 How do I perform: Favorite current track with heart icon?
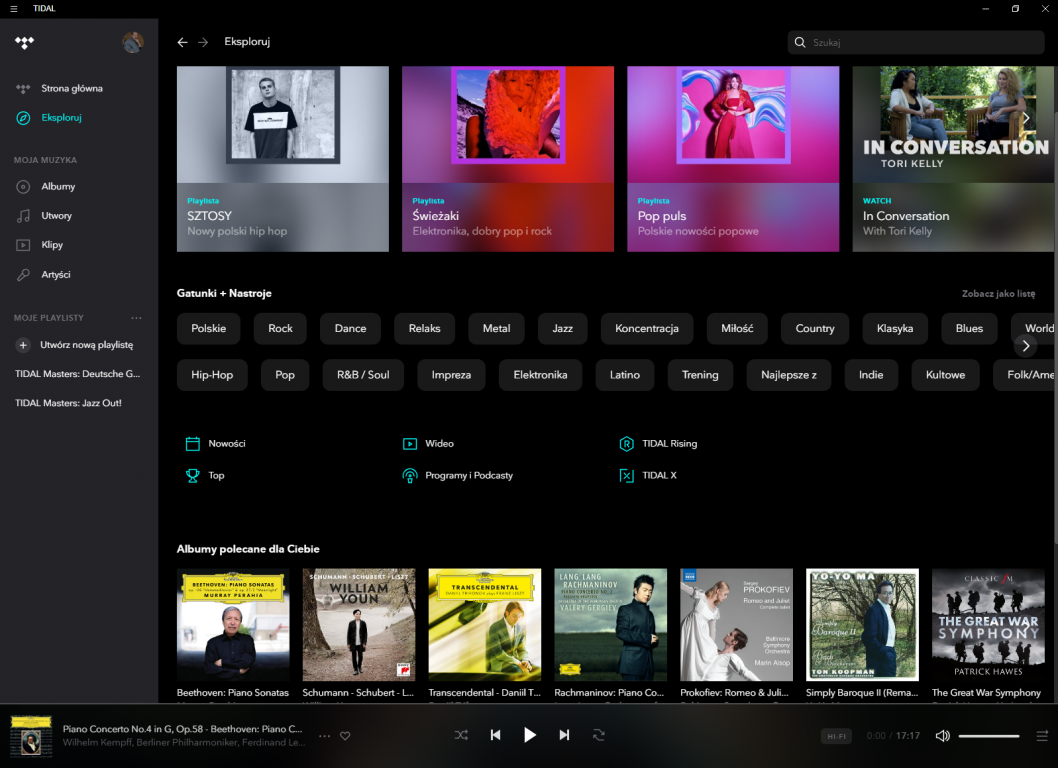click(x=345, y=736)
